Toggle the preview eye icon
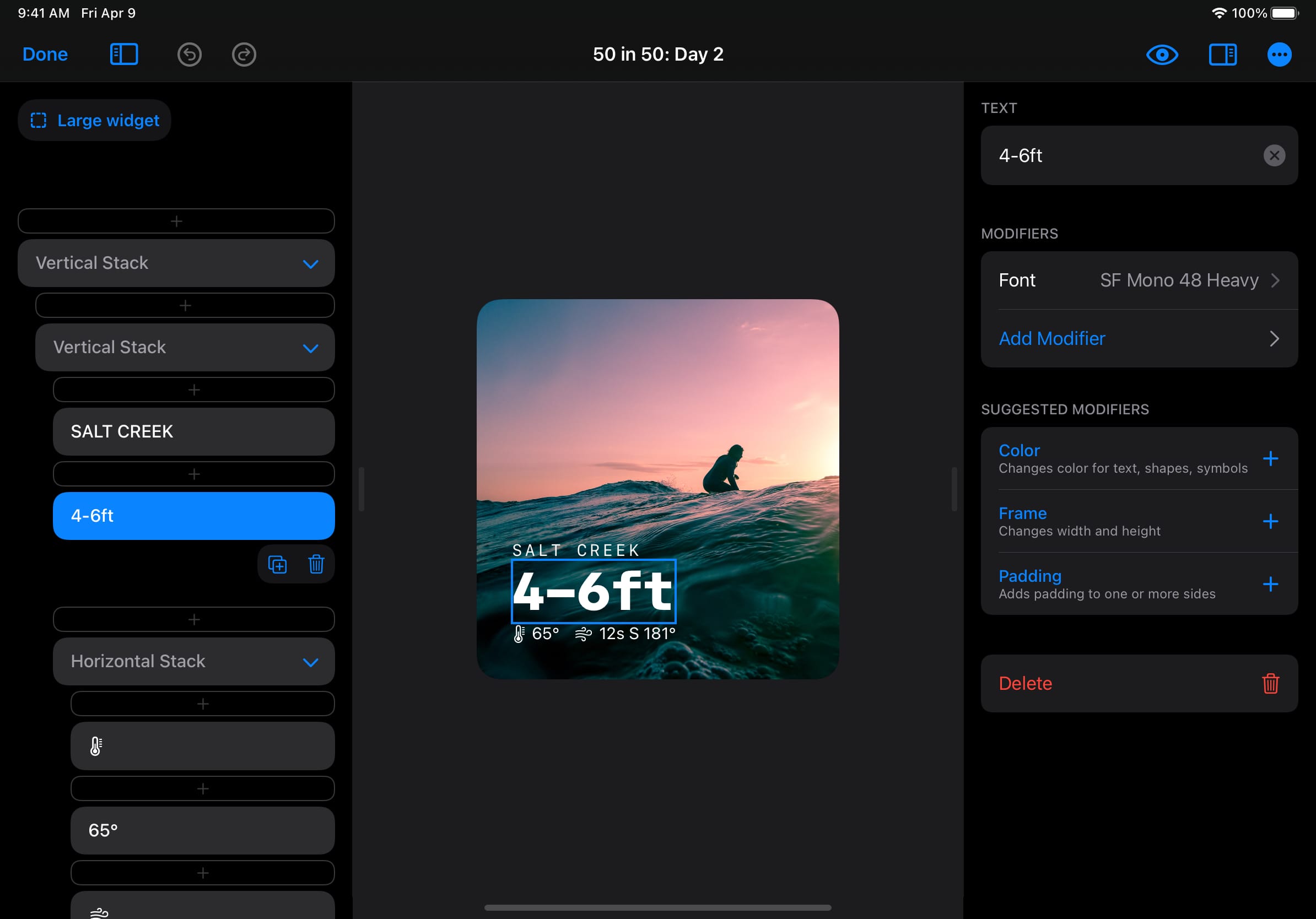1316x919 pixels. [x=1161, y=55]
